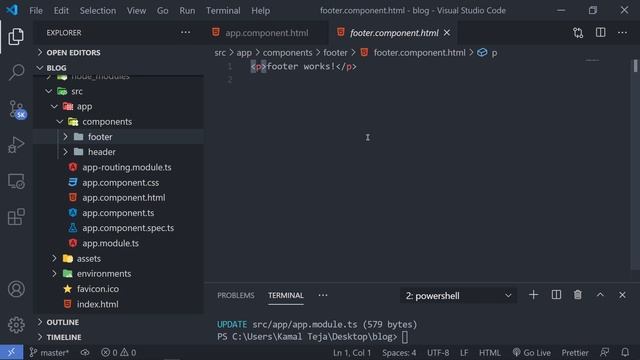Open the Help menu
Screen dimensions: 640x360
pos(260,11)
